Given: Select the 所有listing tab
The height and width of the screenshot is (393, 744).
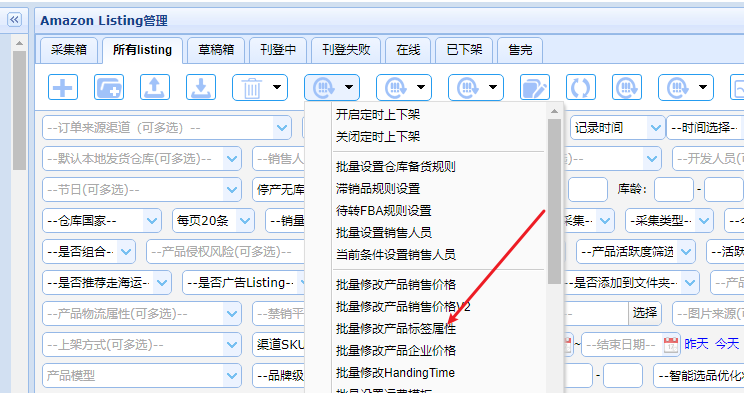Looking at the screenshot, I should point(142,50).
